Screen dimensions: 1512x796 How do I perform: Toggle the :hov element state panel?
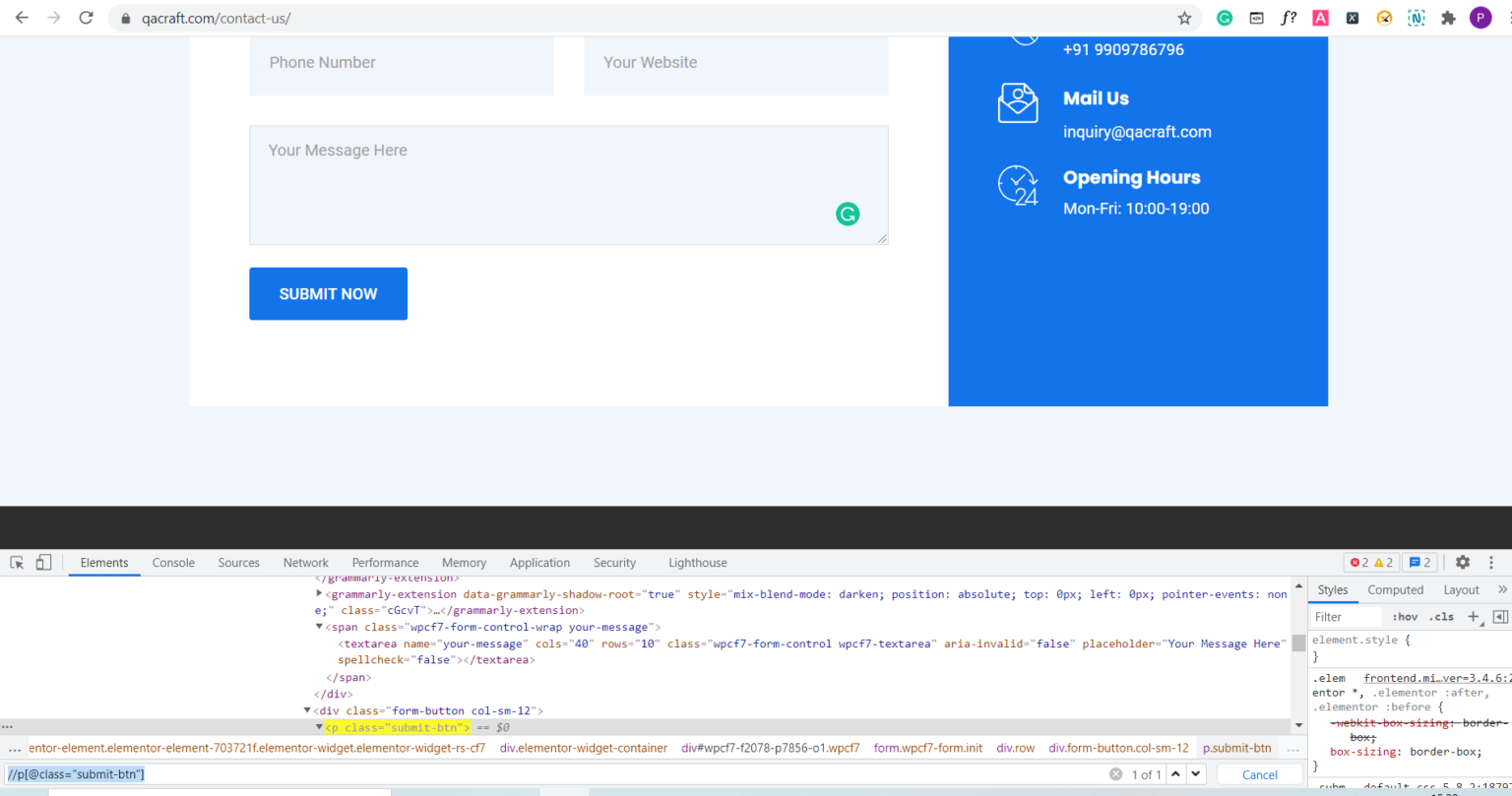tap(1405, 617)
